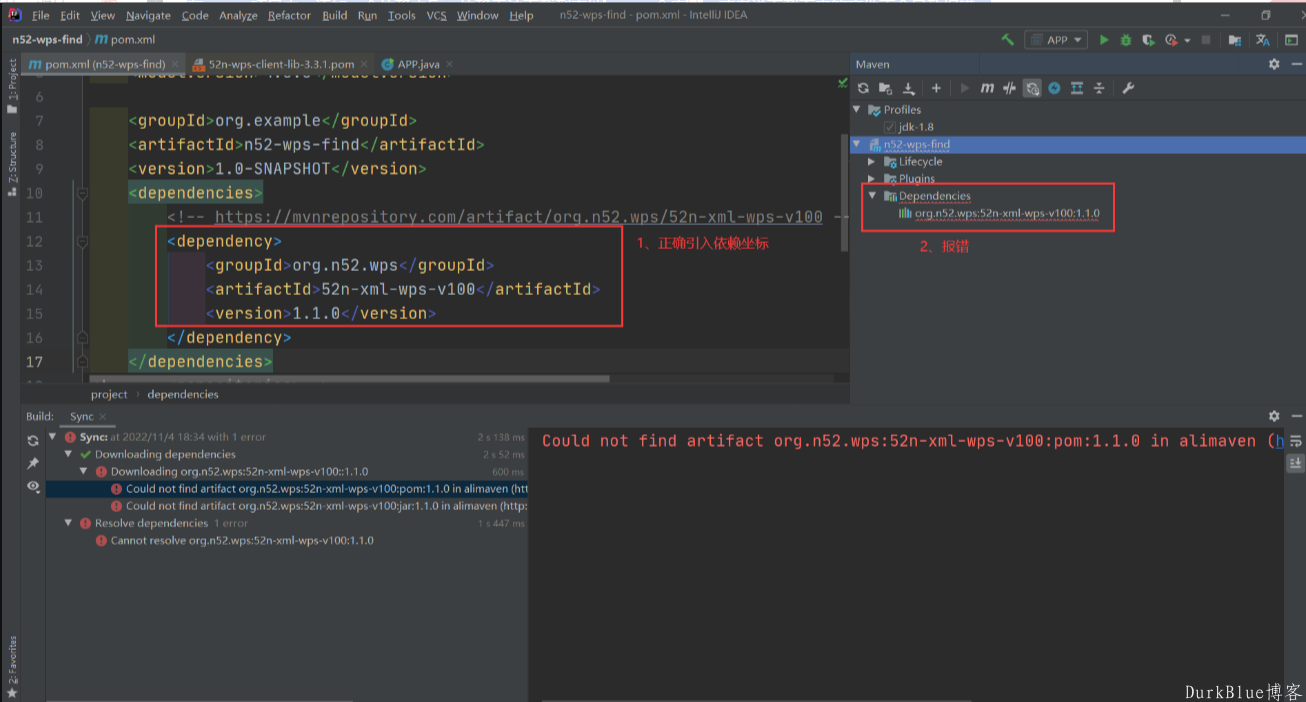Reload All Maven Projects
The width and height of the screenshot is (1306, 702).
click(863, 88)
